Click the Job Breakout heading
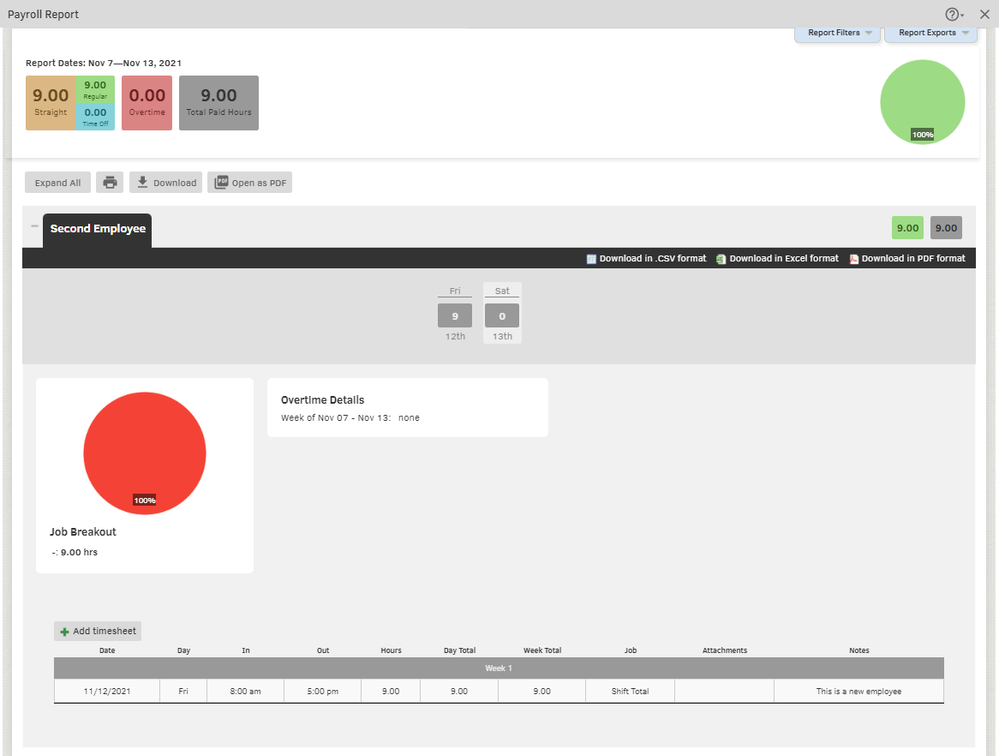The image size is (999, 756). [x=83, y=532]
